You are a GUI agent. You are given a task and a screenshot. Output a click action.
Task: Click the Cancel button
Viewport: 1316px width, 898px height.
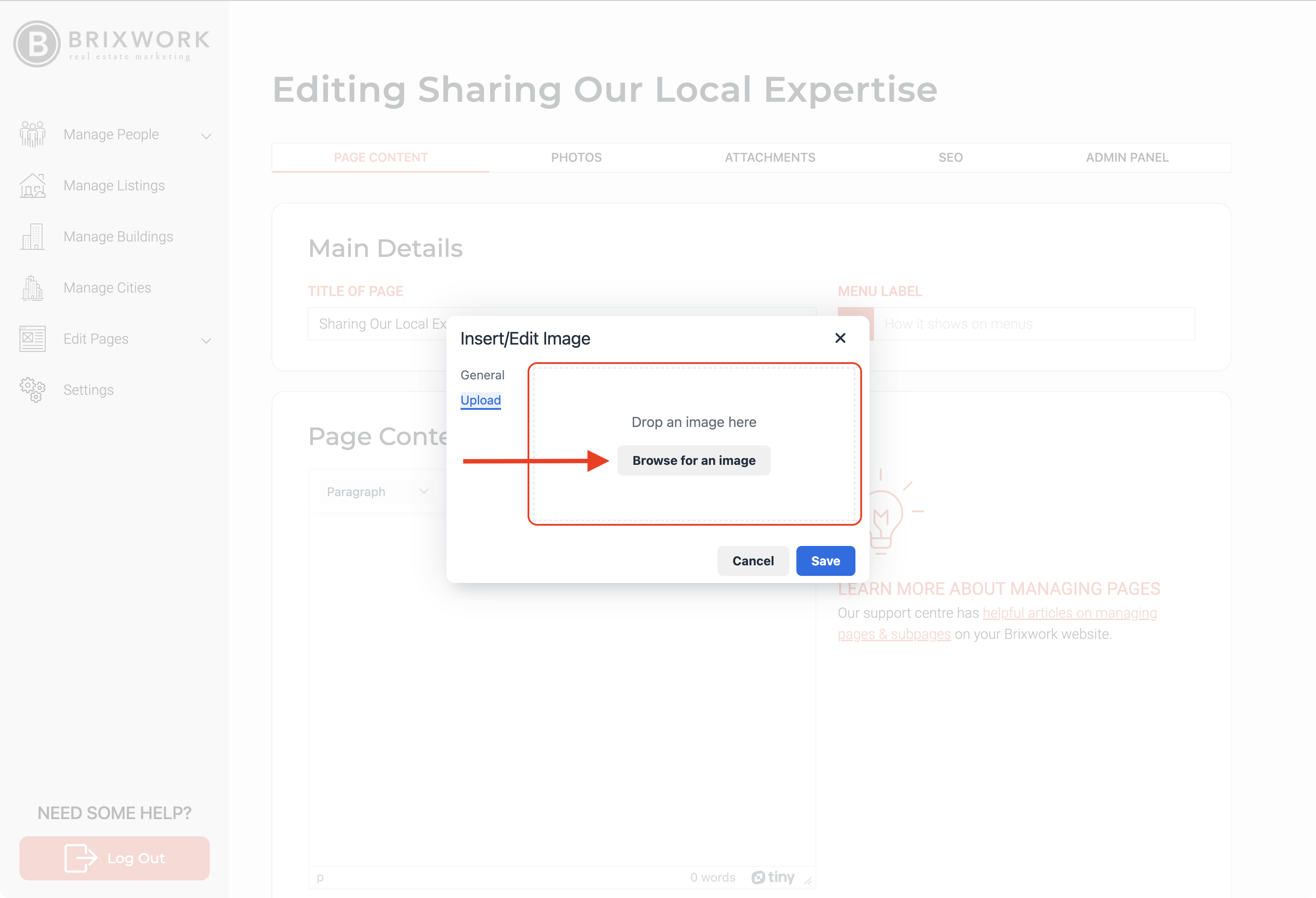coord(753,560)
